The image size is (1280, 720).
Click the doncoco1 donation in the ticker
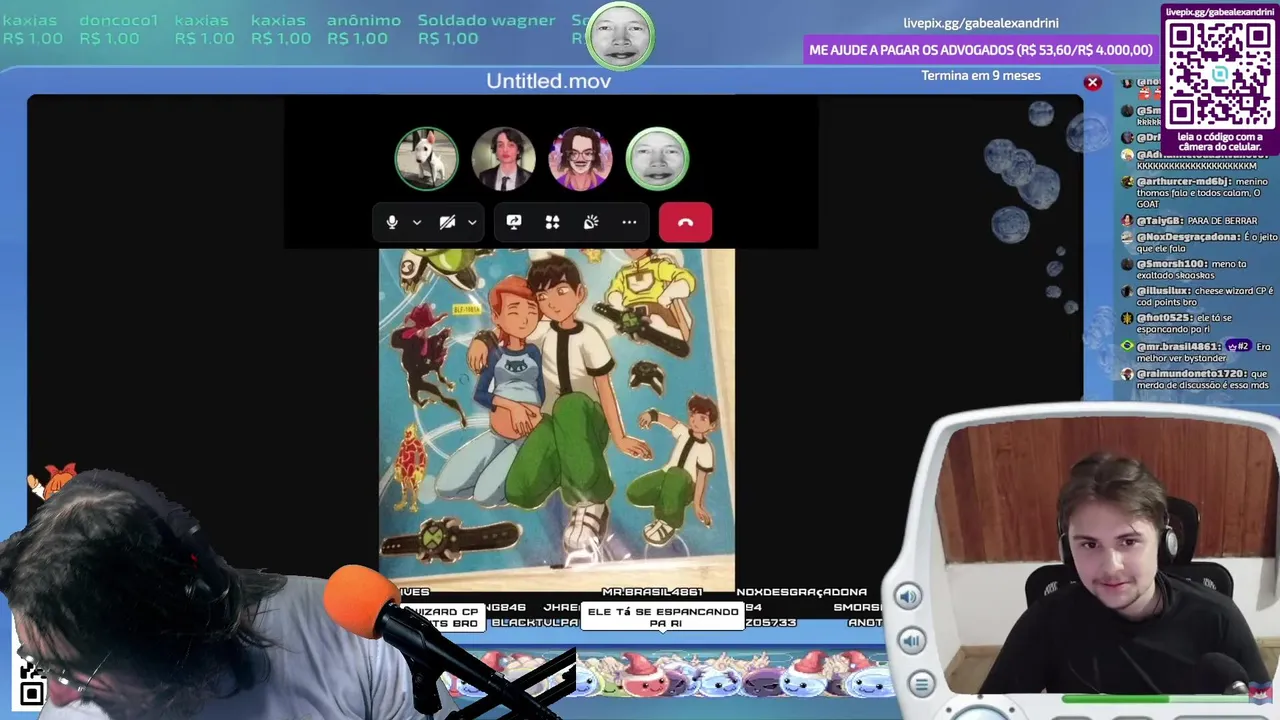click(118, 29)
